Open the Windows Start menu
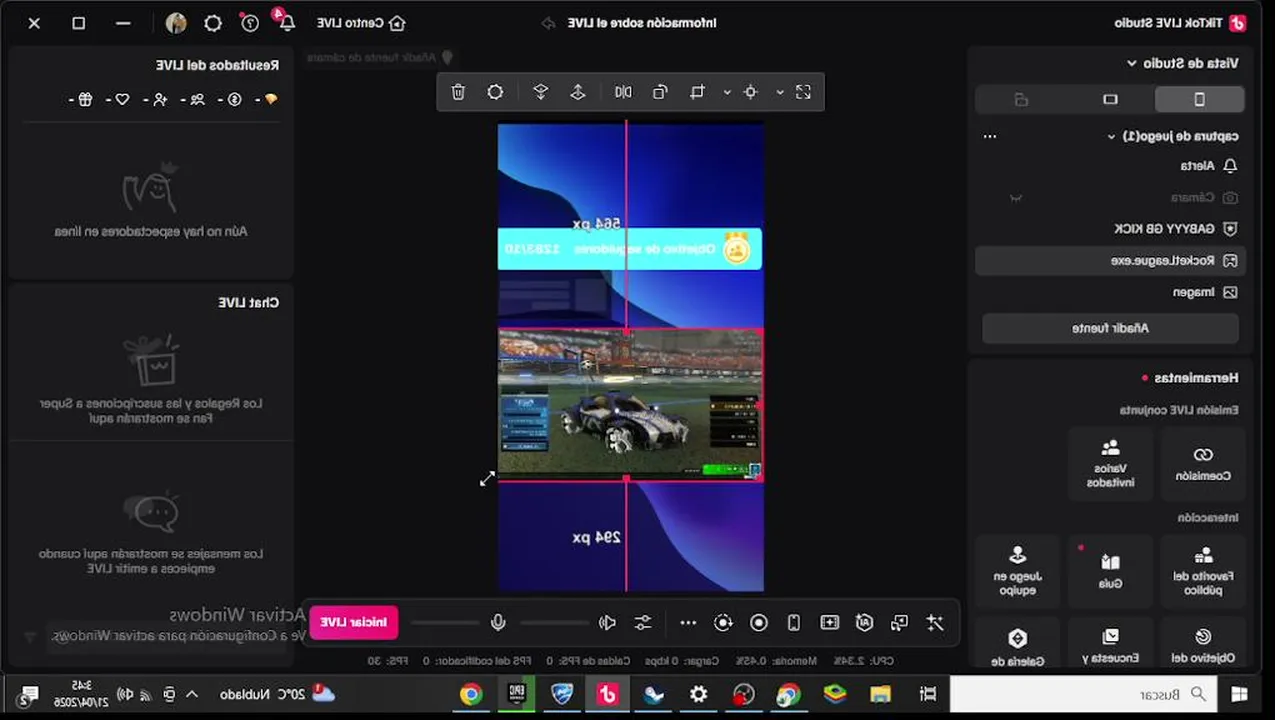The width and height of the screenshot is (1275, 720). (x=1240, y=694)
